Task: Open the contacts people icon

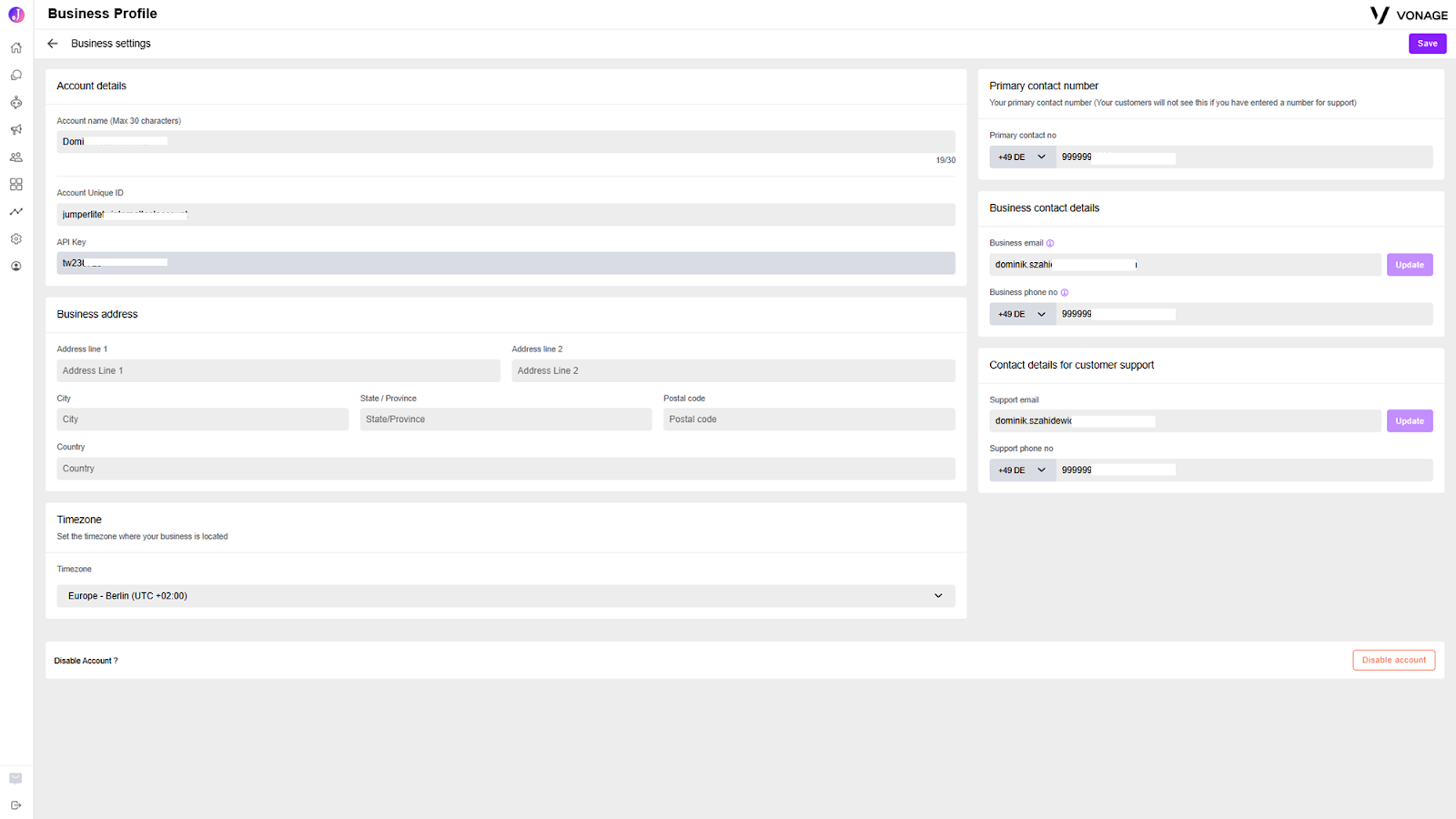Action: coord(15,157)
